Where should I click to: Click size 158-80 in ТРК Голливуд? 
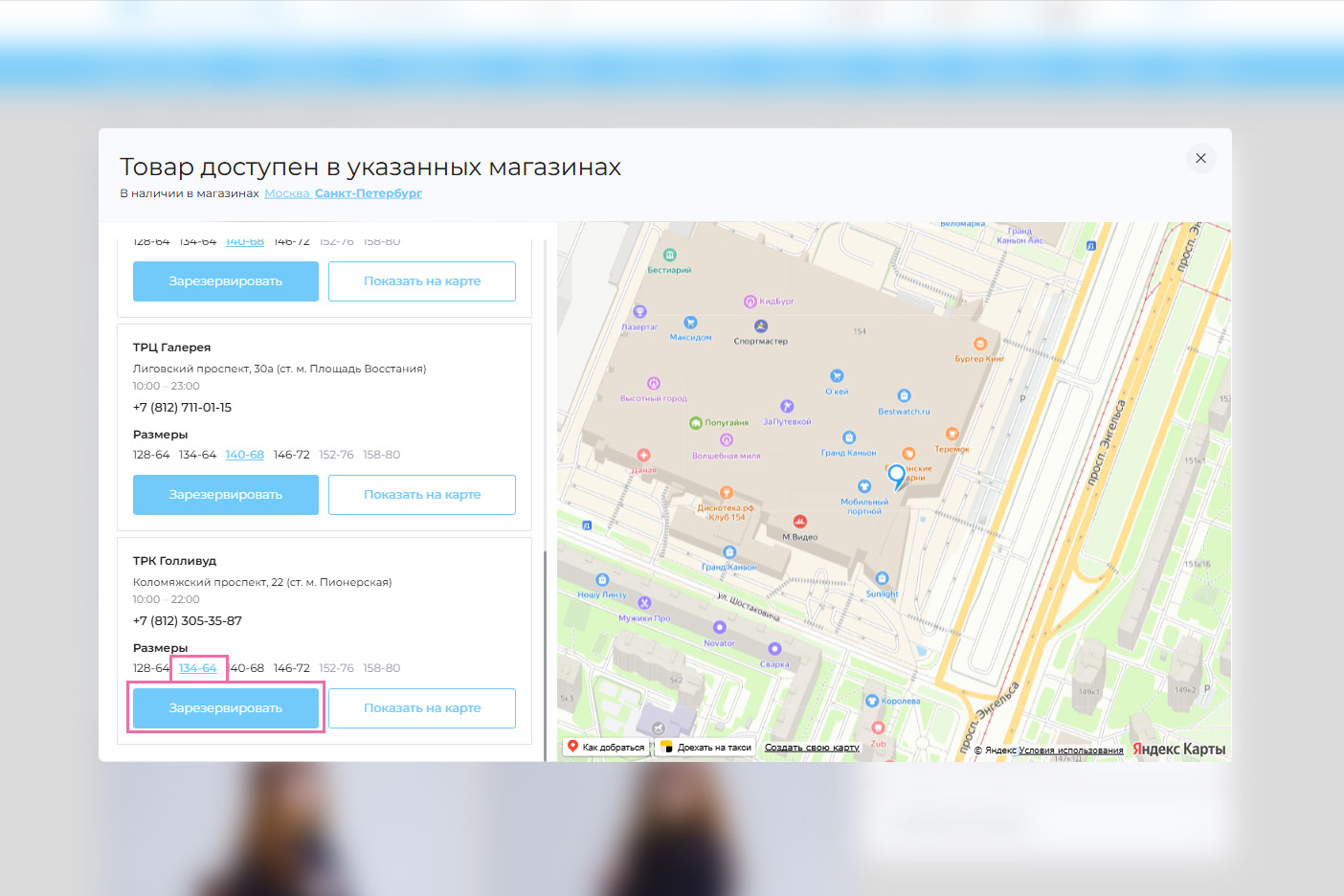click(382, 668)
